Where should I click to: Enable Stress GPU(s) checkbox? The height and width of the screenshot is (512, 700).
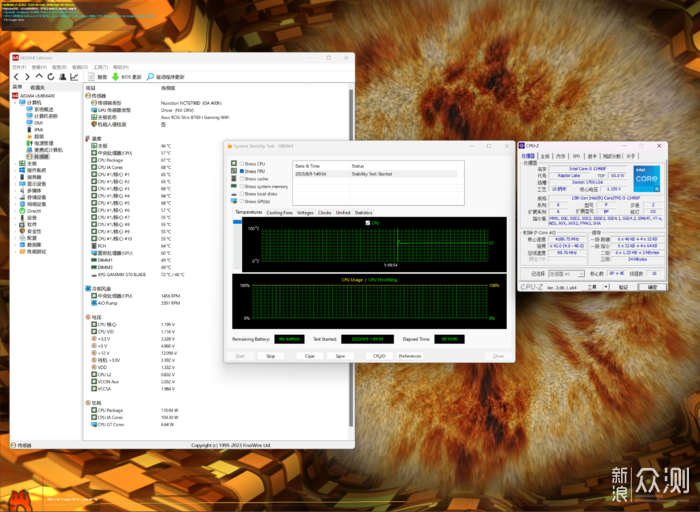[x=242, y=201]
